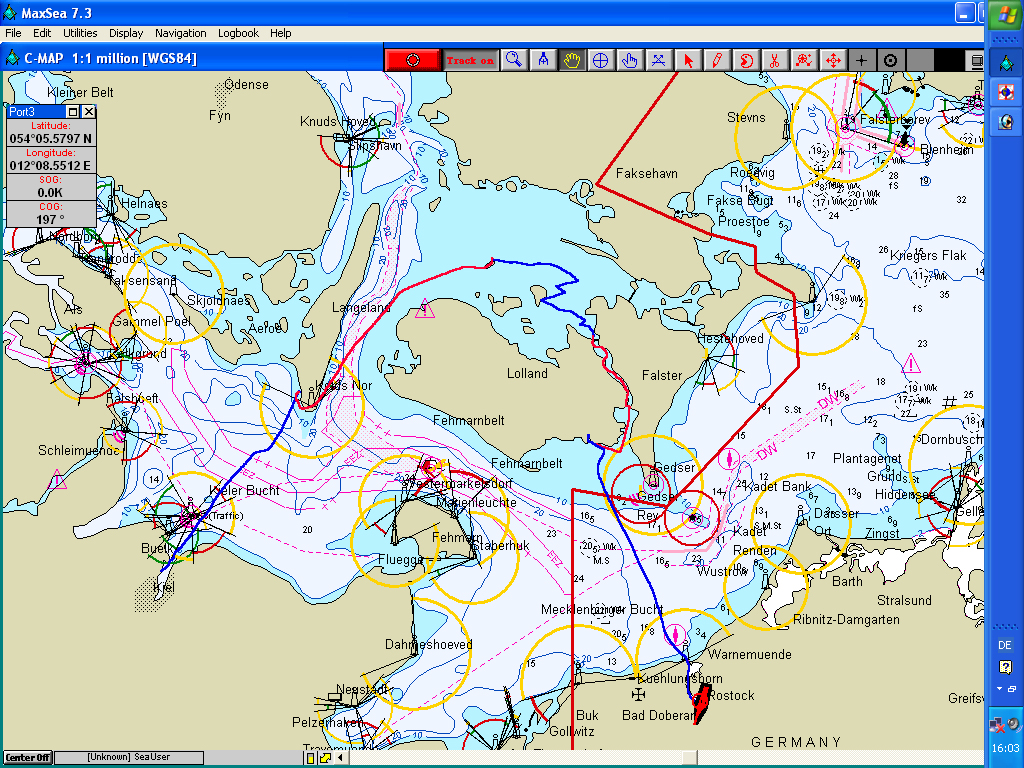Image resolution: width=1024 pixels, height=768 pixels.
Task: Click the Port3 latitude value
Action: click(x=51, y=138)
